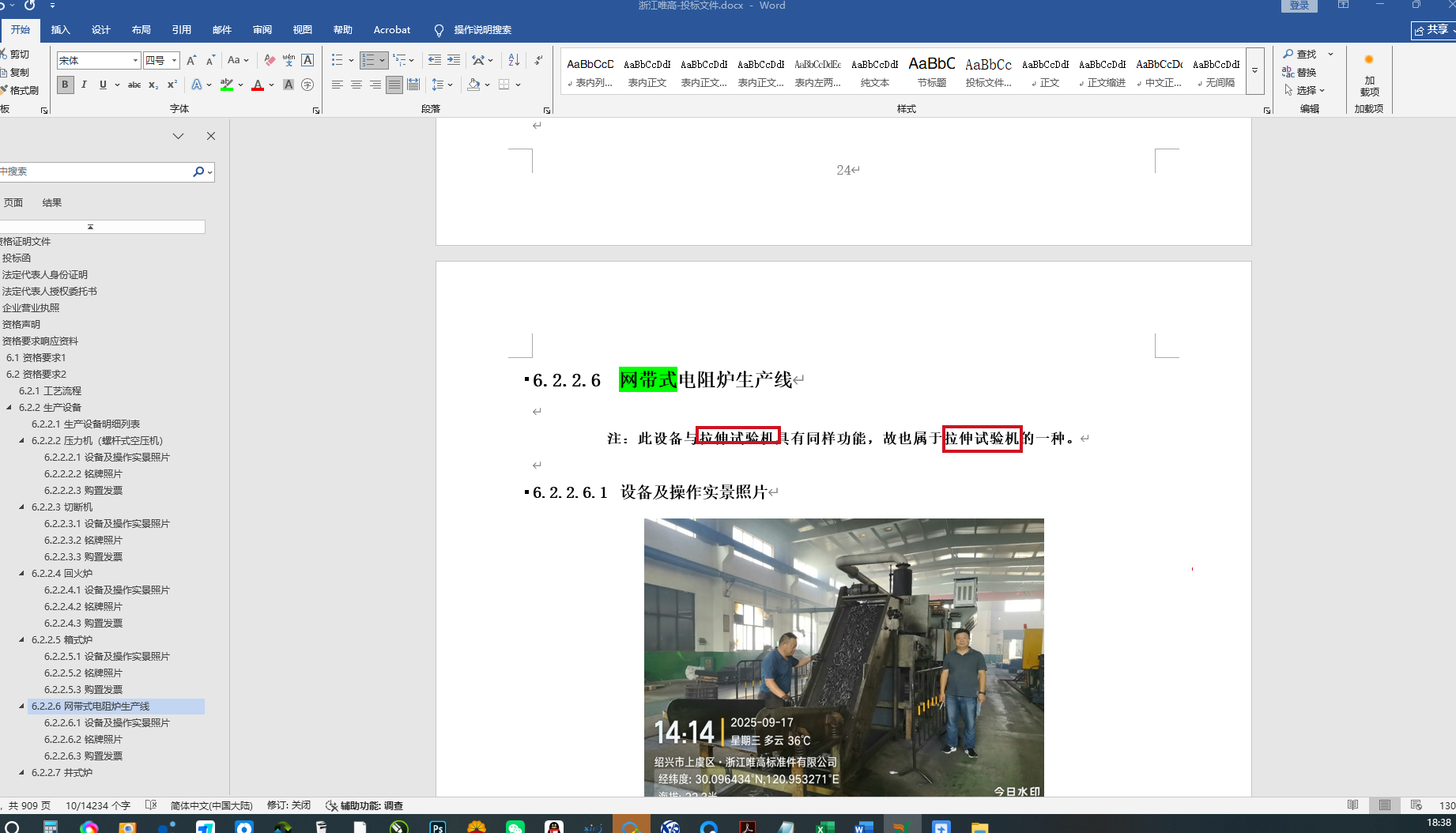Viewport: 1456px width, 833px height.
Task: Open the 加载项 add-ins button
Action: pyautogui.click(x=1369, y=75)
